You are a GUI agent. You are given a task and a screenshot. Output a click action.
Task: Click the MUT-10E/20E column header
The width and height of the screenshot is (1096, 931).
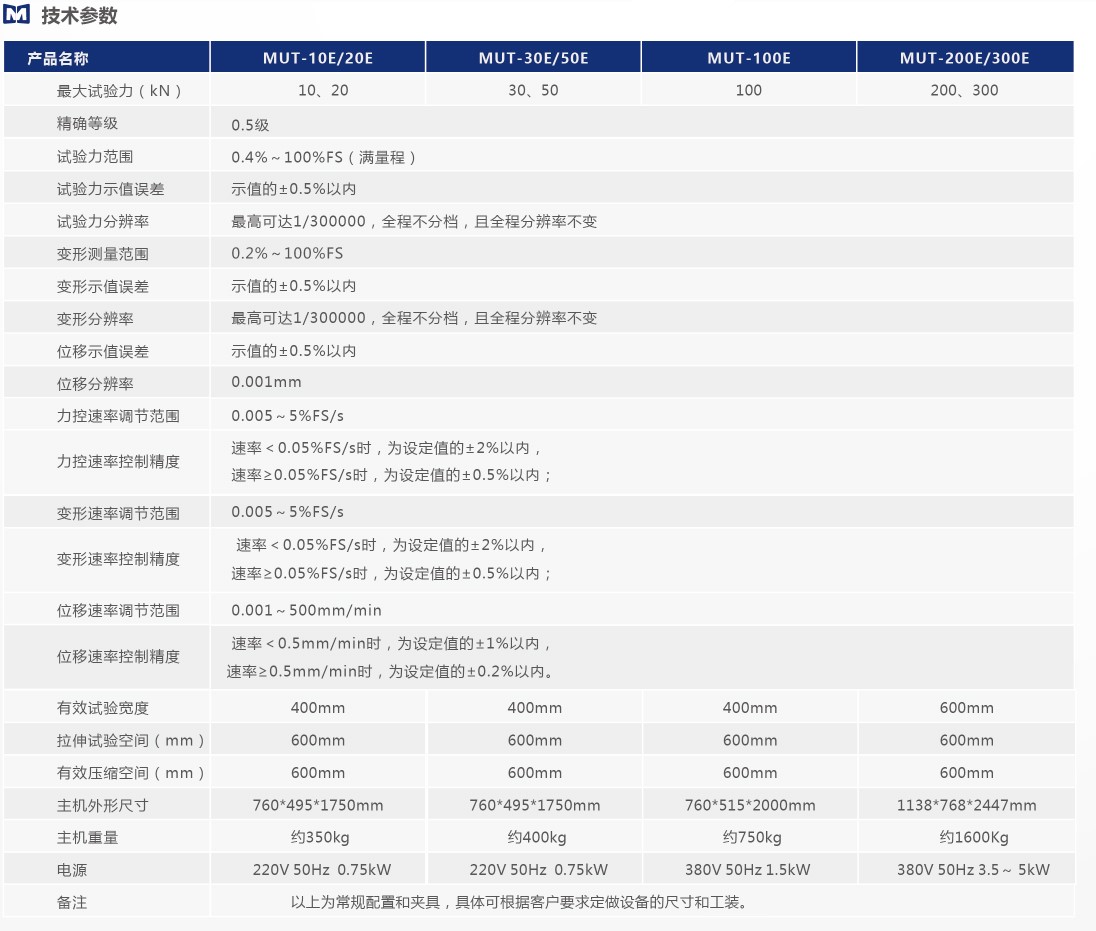(318, 58)
